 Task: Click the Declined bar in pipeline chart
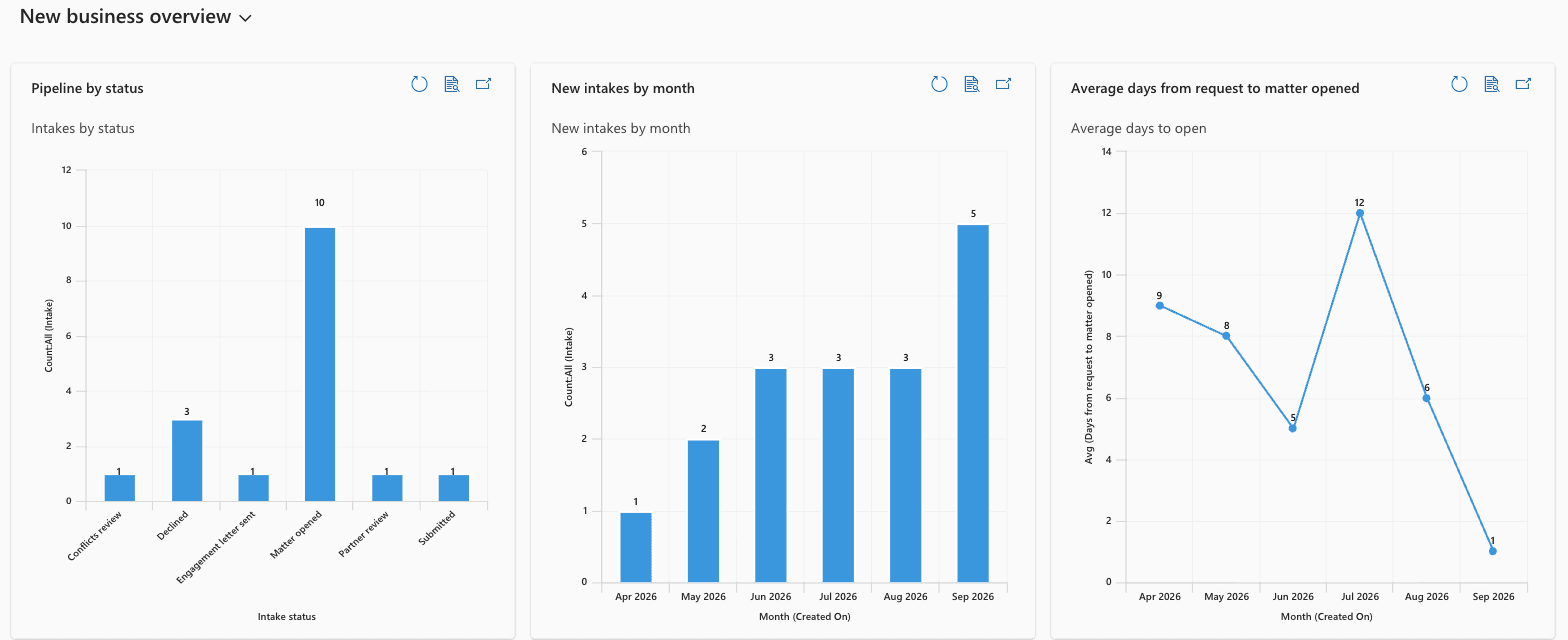tap(187, 460)
